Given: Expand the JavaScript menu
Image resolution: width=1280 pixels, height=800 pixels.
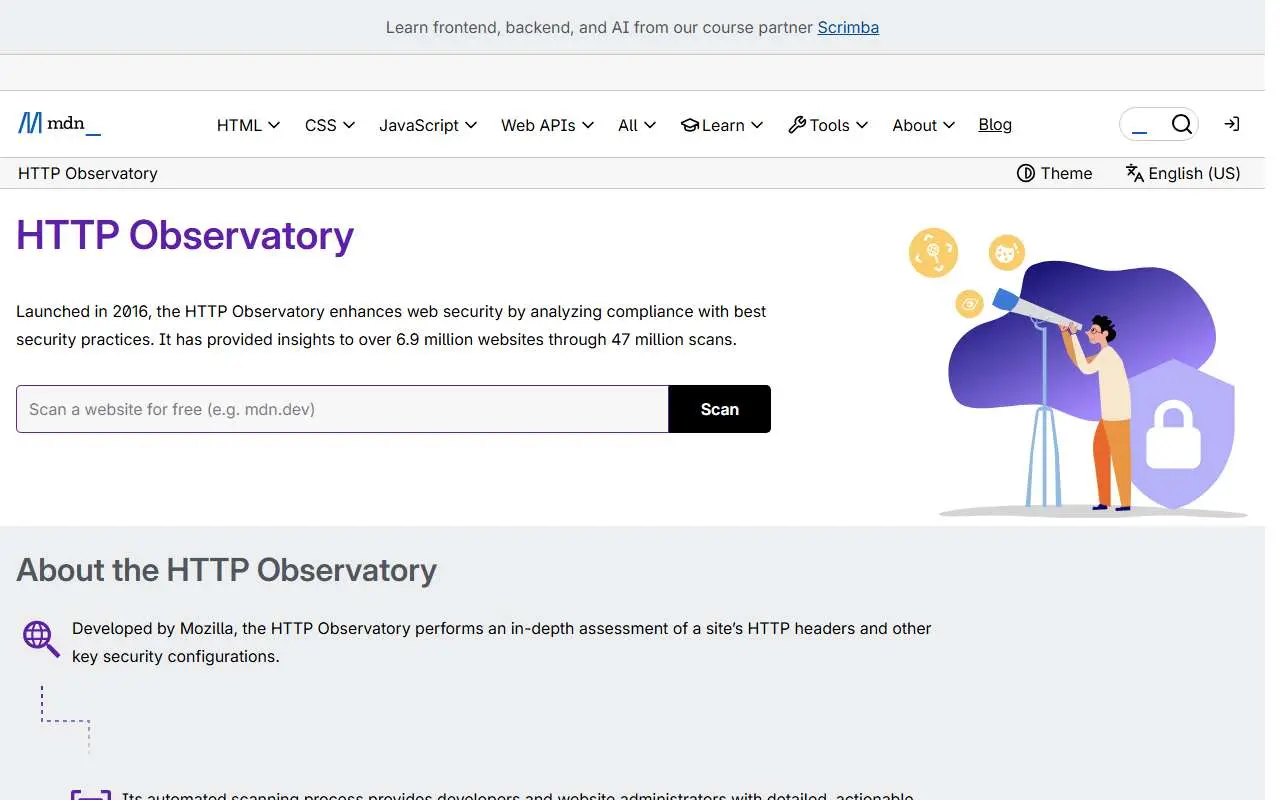Looking at the screenshot, I should click(x=428, y=125).
